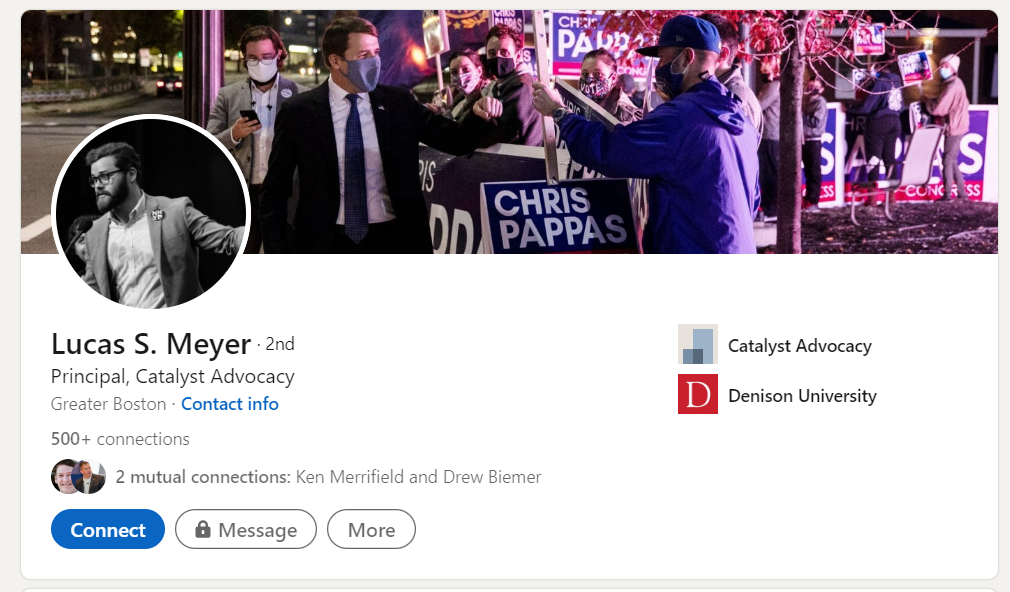The image size is (1010, 592).
Task: Click the Greater Boston location text
Action: [x=108, y=404]
